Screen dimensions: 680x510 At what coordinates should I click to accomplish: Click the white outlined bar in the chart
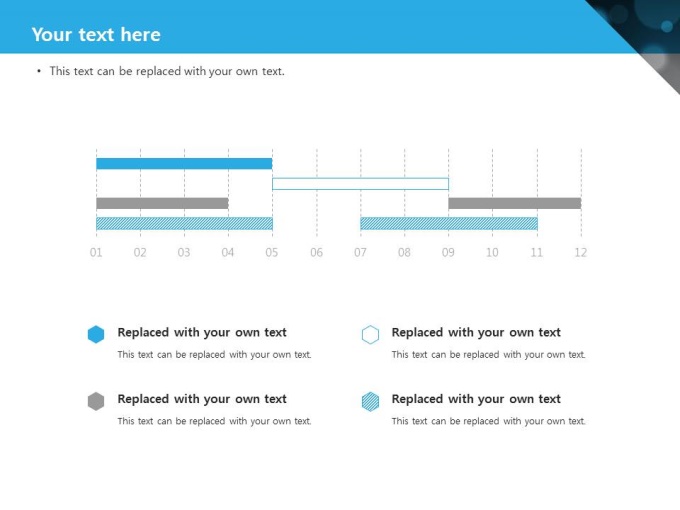point(360,184)
